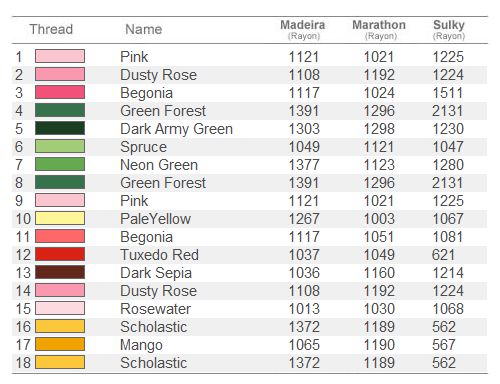Click the Dusty Rose swatch in row 14
Image resolution: width=500 pixels, height=384 pixels.
(x=60, y=290)
